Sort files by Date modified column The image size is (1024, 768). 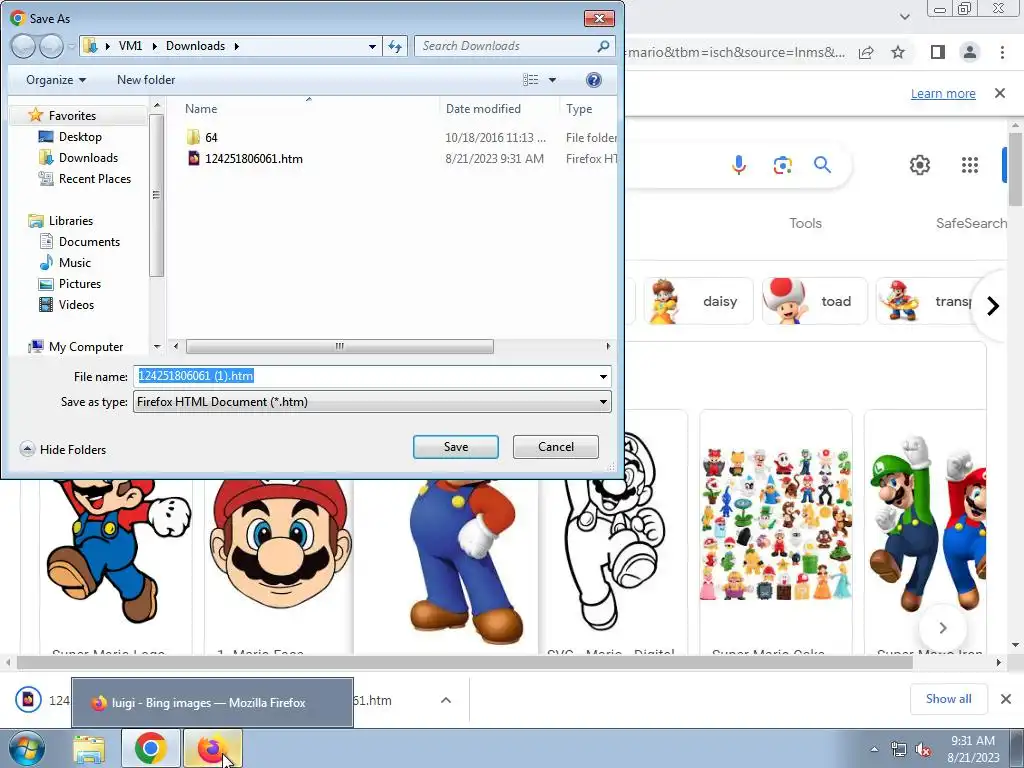483,109
